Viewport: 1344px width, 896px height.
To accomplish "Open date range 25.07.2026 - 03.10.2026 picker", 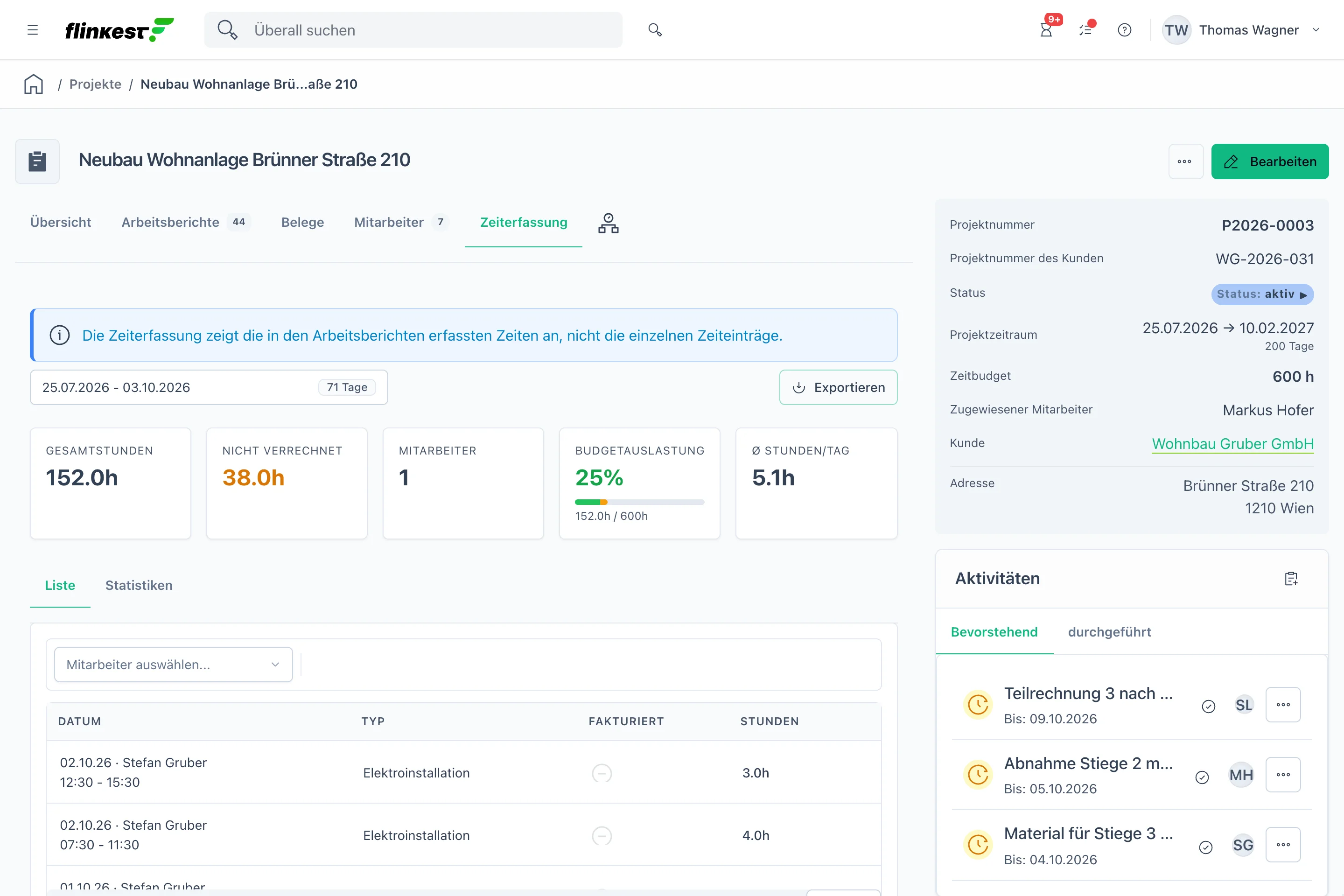I will 209,387.
